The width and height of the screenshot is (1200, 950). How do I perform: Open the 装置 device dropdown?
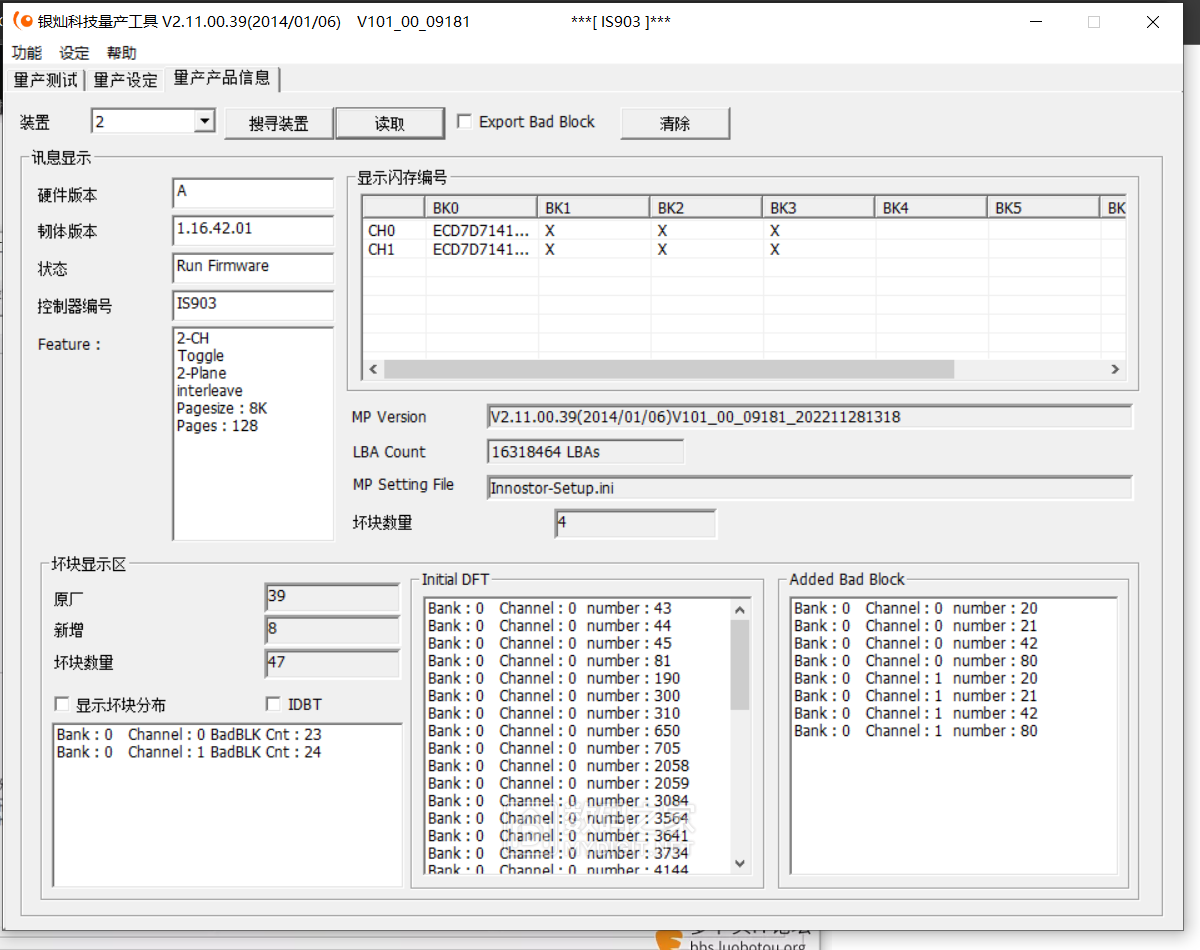tap(205, 121)
